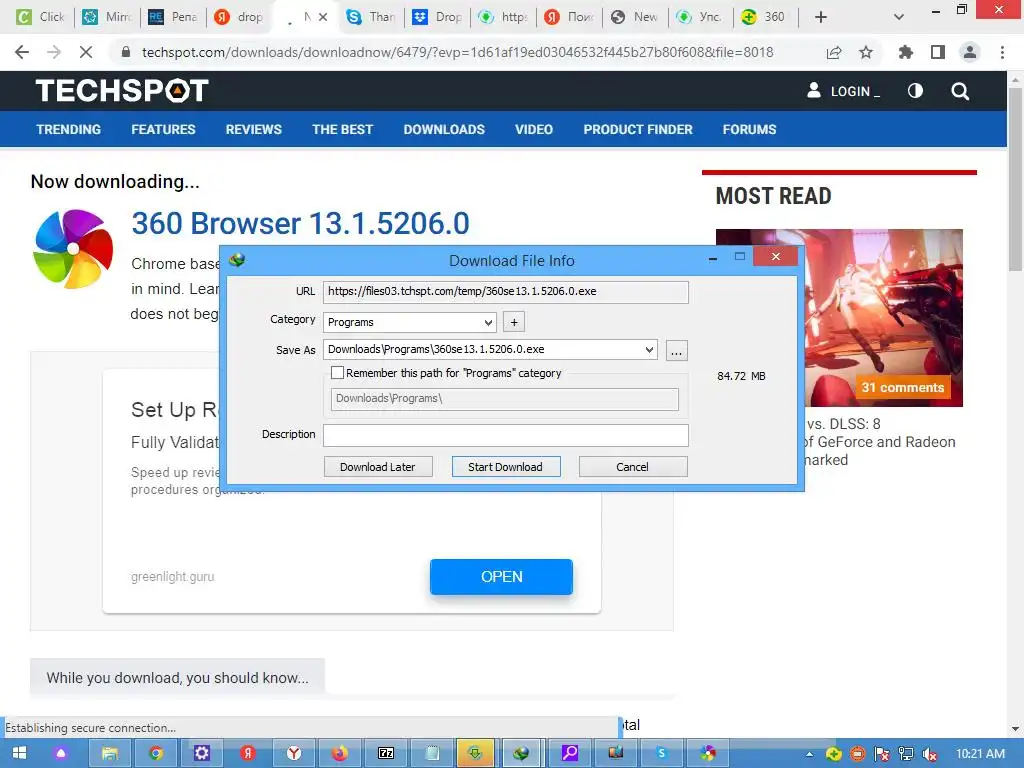Open the PRODUCT FINDER menu item
Viewport: 1024px width, 768px height.
tap(638, 129)
